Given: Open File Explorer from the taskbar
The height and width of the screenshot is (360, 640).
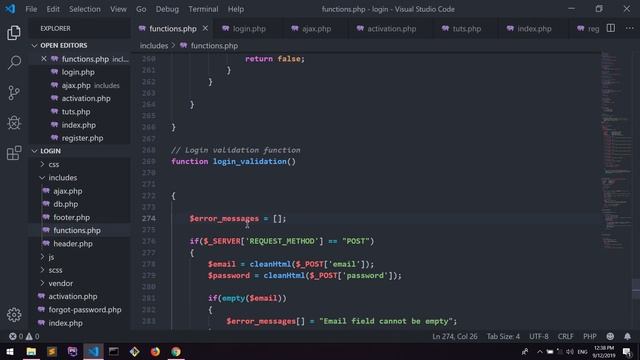Looking at the screenshot, I should pyautogui.click(x=31, y=351).
